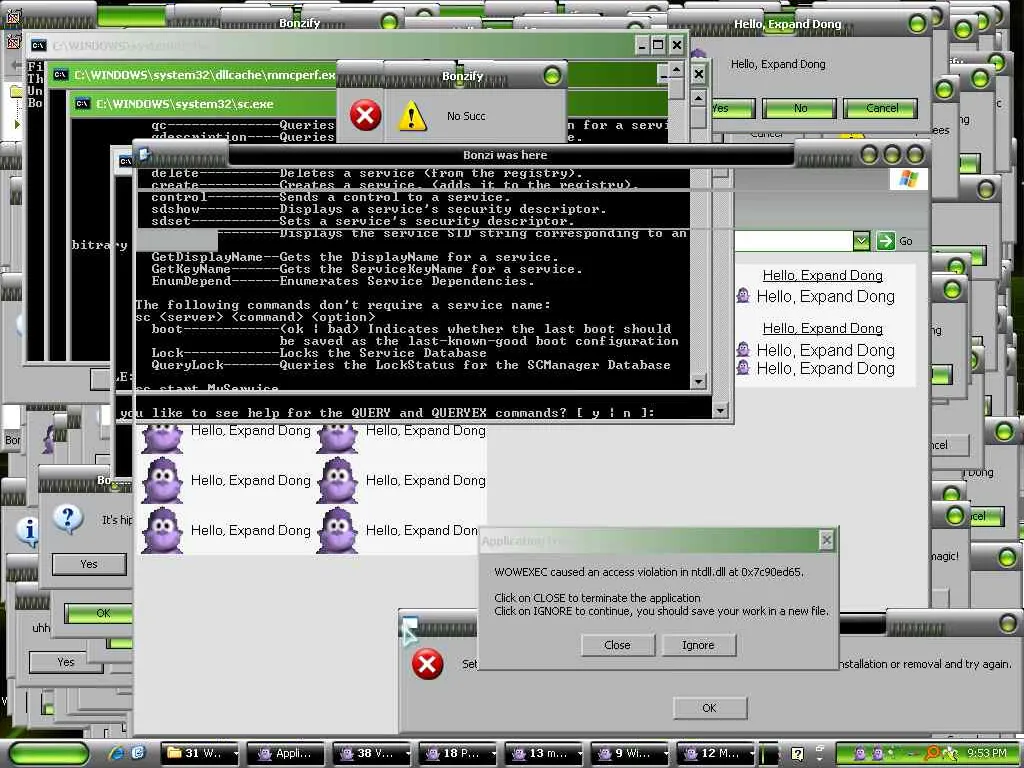Expand the 12 M... taskbar group arrow

[x=752, y=754]
